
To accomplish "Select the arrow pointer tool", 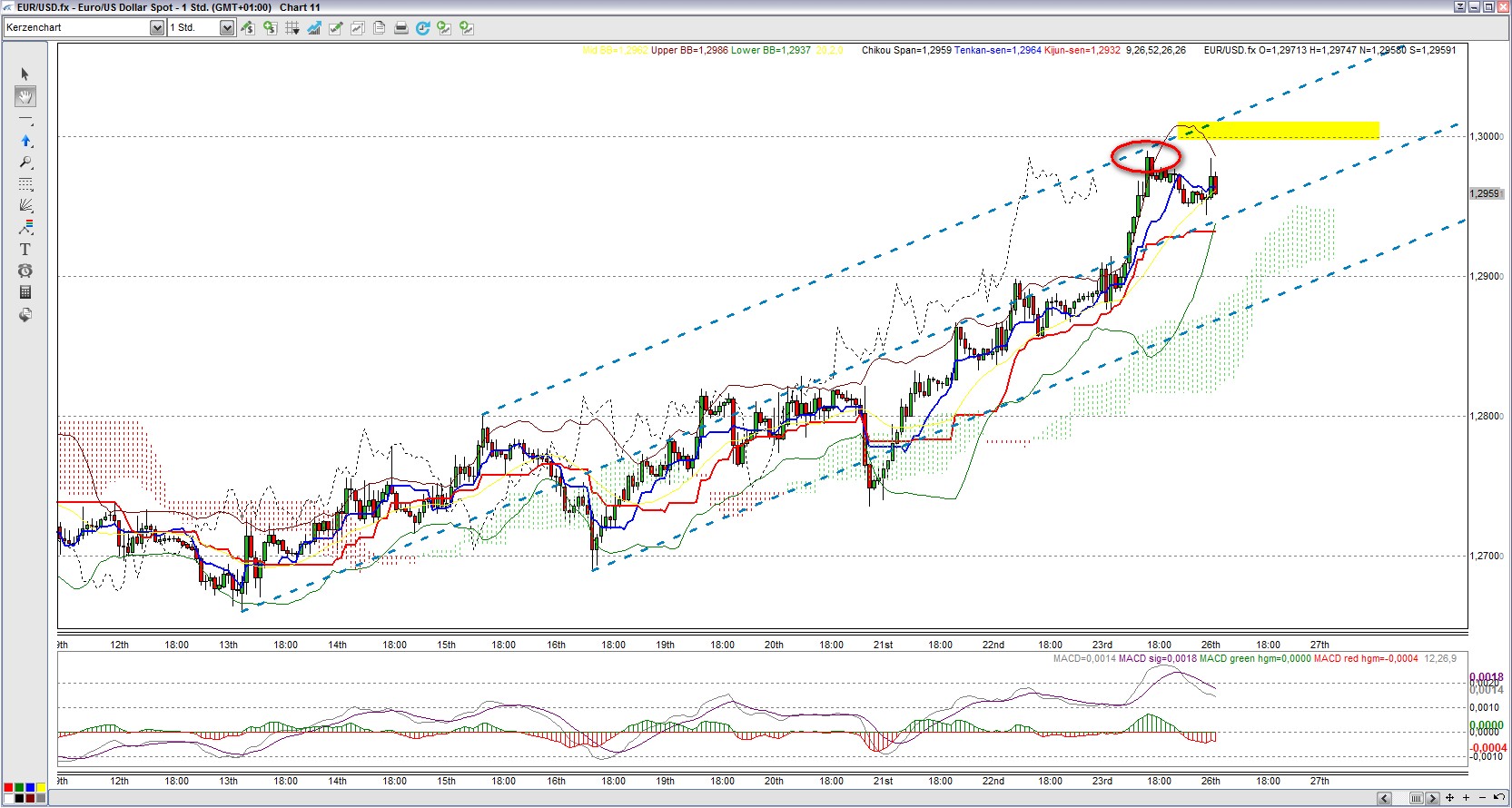I will coord(25,74).
